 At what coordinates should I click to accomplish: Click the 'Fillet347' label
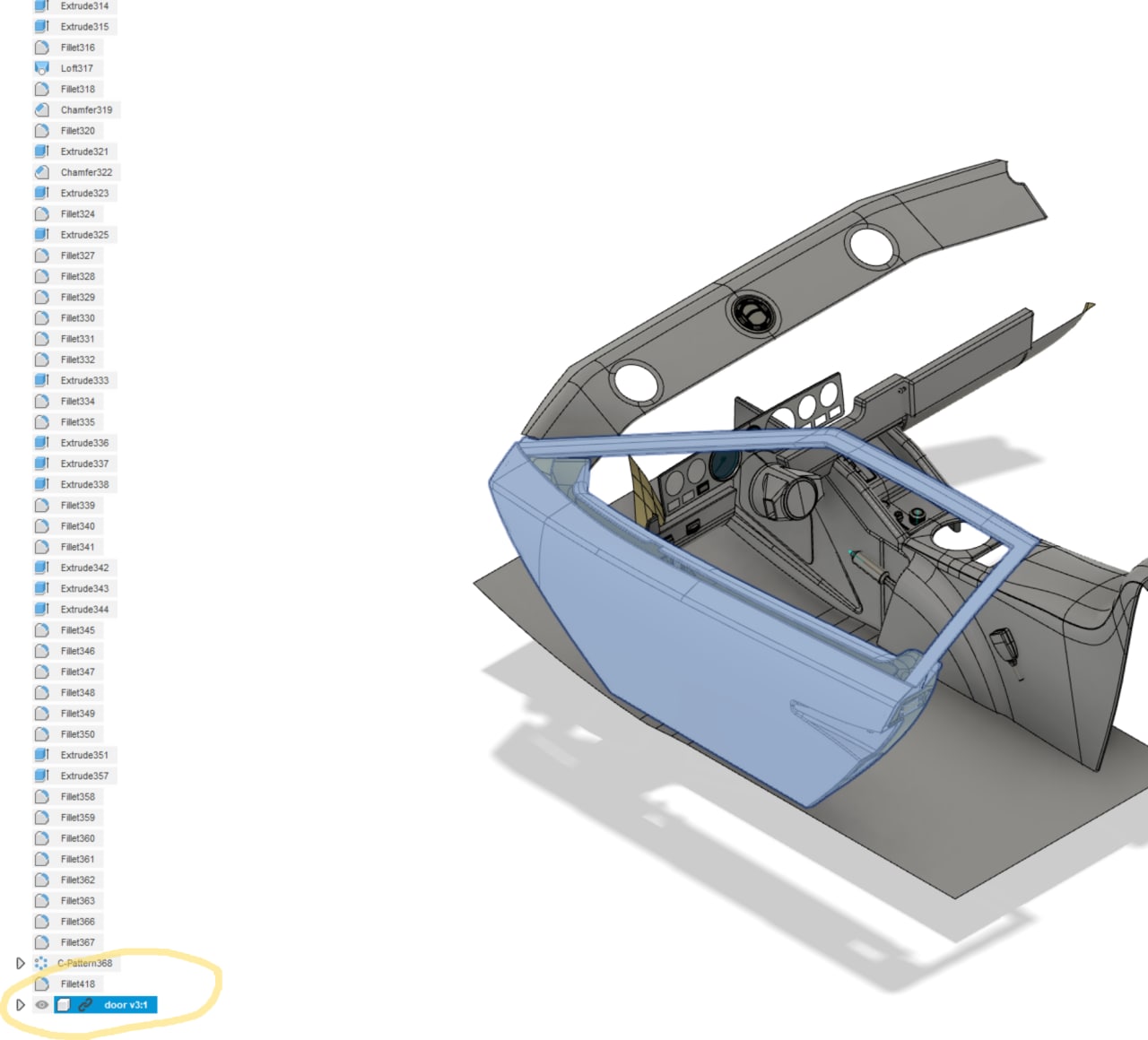coord(78,672)
